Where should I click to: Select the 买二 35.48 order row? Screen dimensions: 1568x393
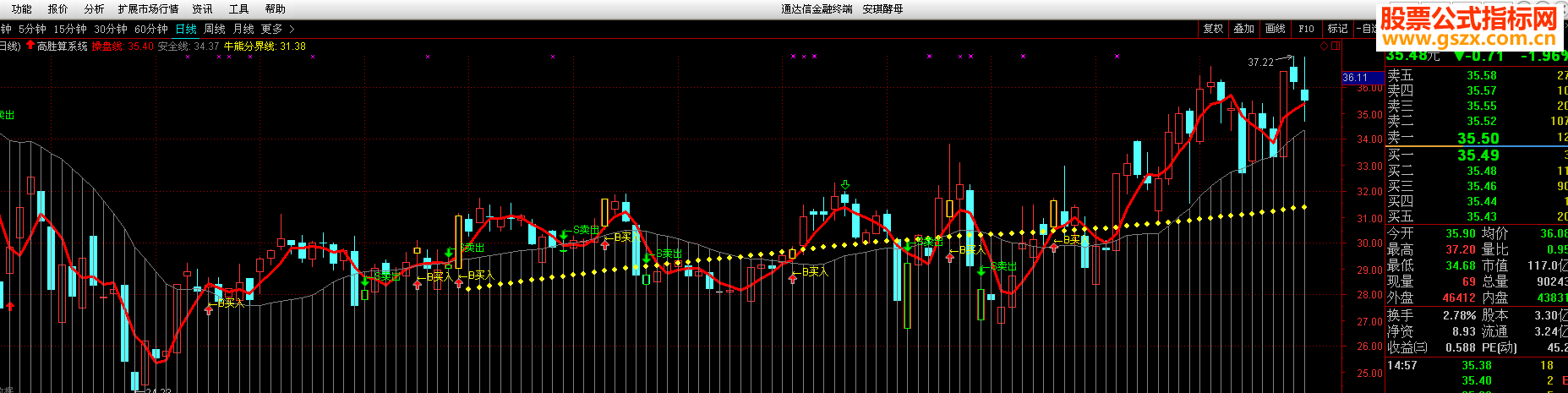[1477, 171]
